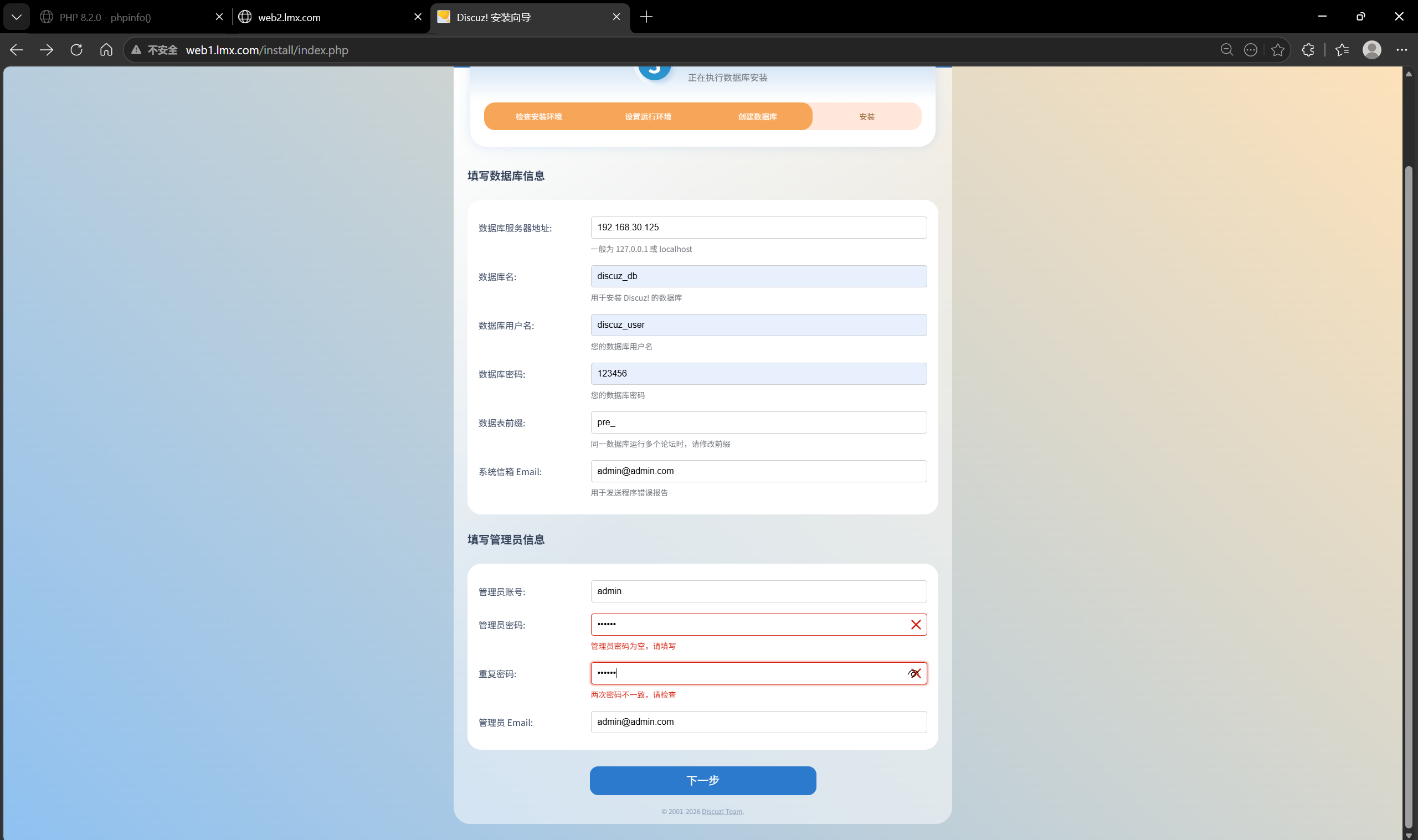Image resolution: width=1418 pixels, height=840 pixels.
Task: Edit the 系统信箱 Email field
Action: pyautogui.click(x=758, y=471)
